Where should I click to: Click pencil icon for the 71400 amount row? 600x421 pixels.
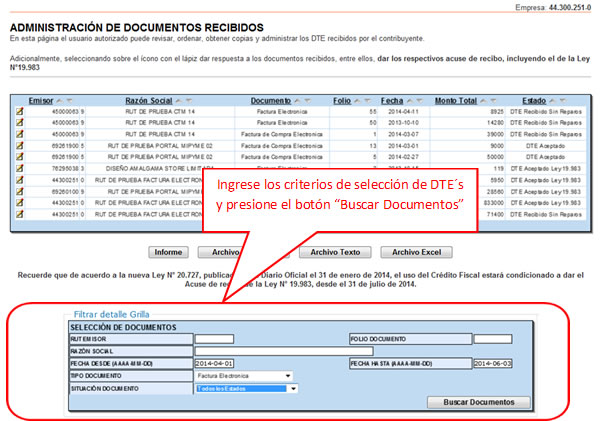(x=20, y=214)
